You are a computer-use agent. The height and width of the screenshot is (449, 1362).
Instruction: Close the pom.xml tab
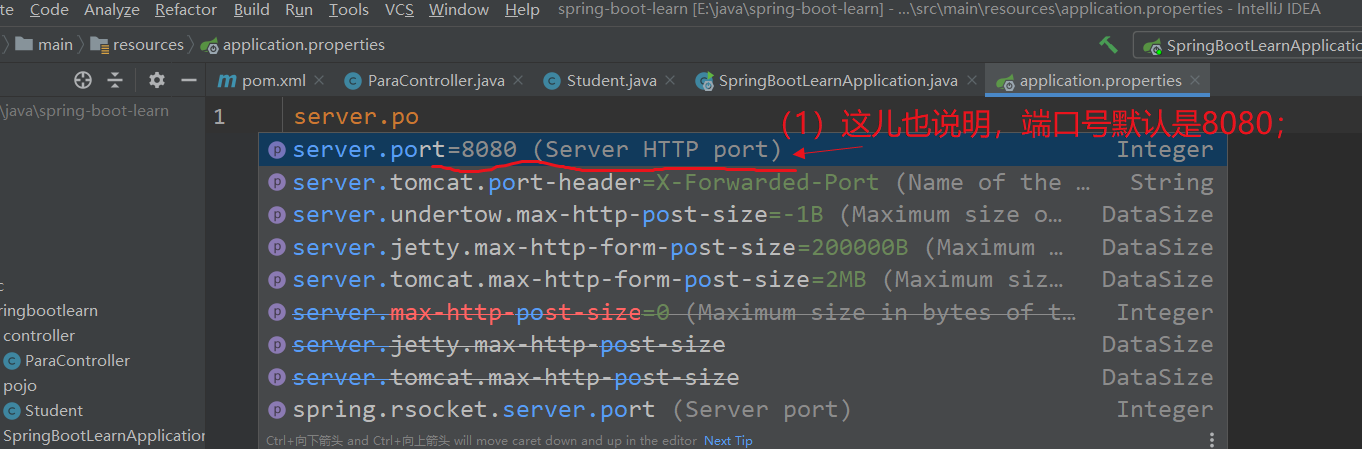click(x=319, y=81)
